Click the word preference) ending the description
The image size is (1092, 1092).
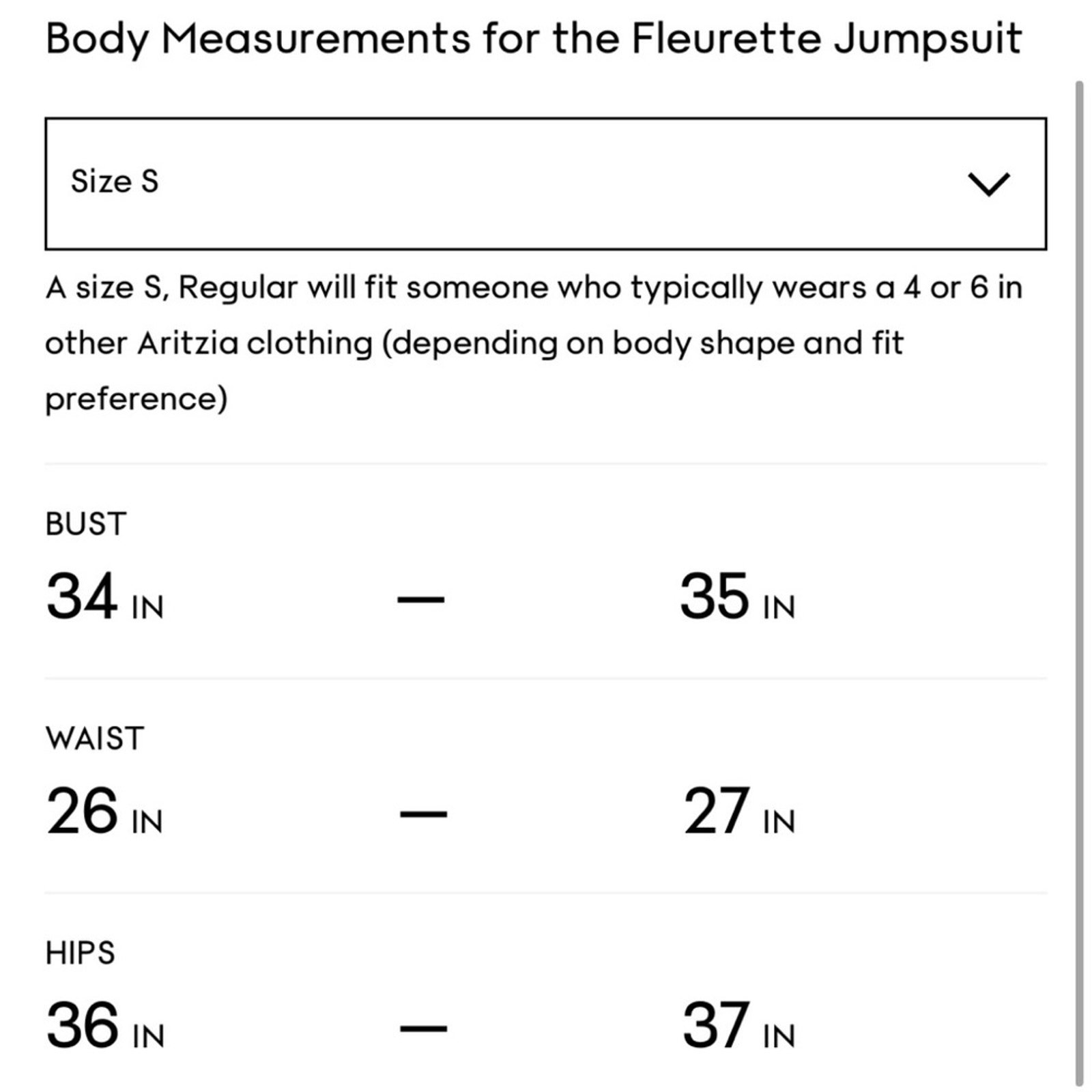[x=136, y=399]
